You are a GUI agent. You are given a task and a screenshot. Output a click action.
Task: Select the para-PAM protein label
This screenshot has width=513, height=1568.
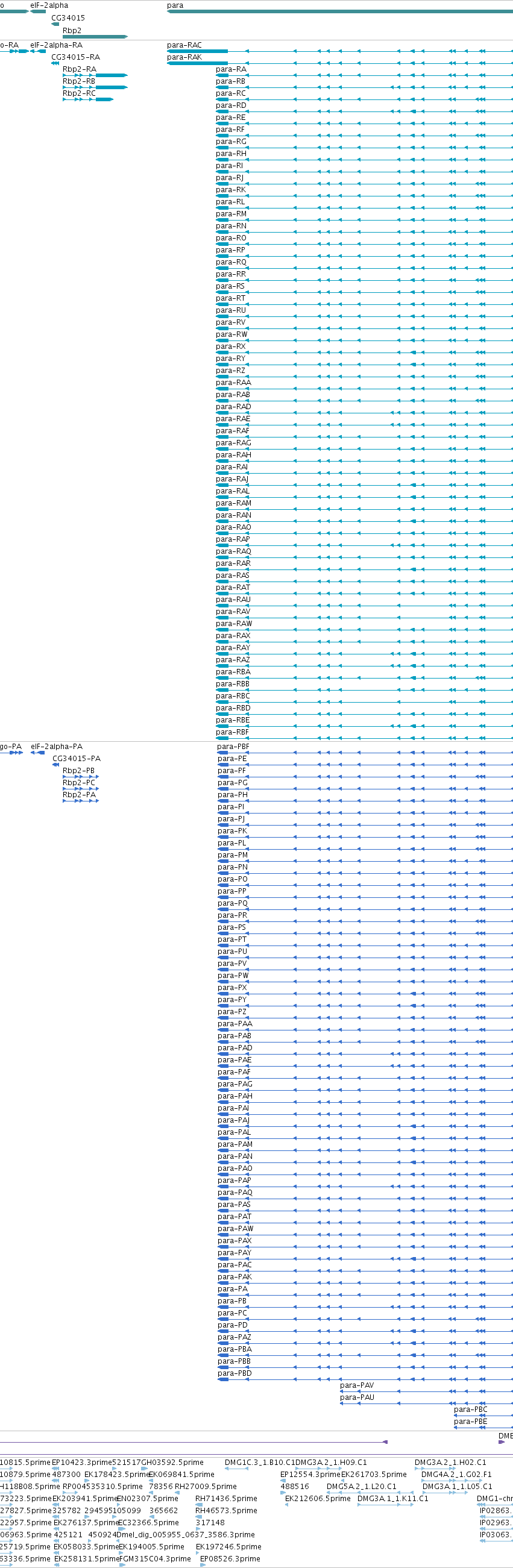click(x=235, y=1144)
